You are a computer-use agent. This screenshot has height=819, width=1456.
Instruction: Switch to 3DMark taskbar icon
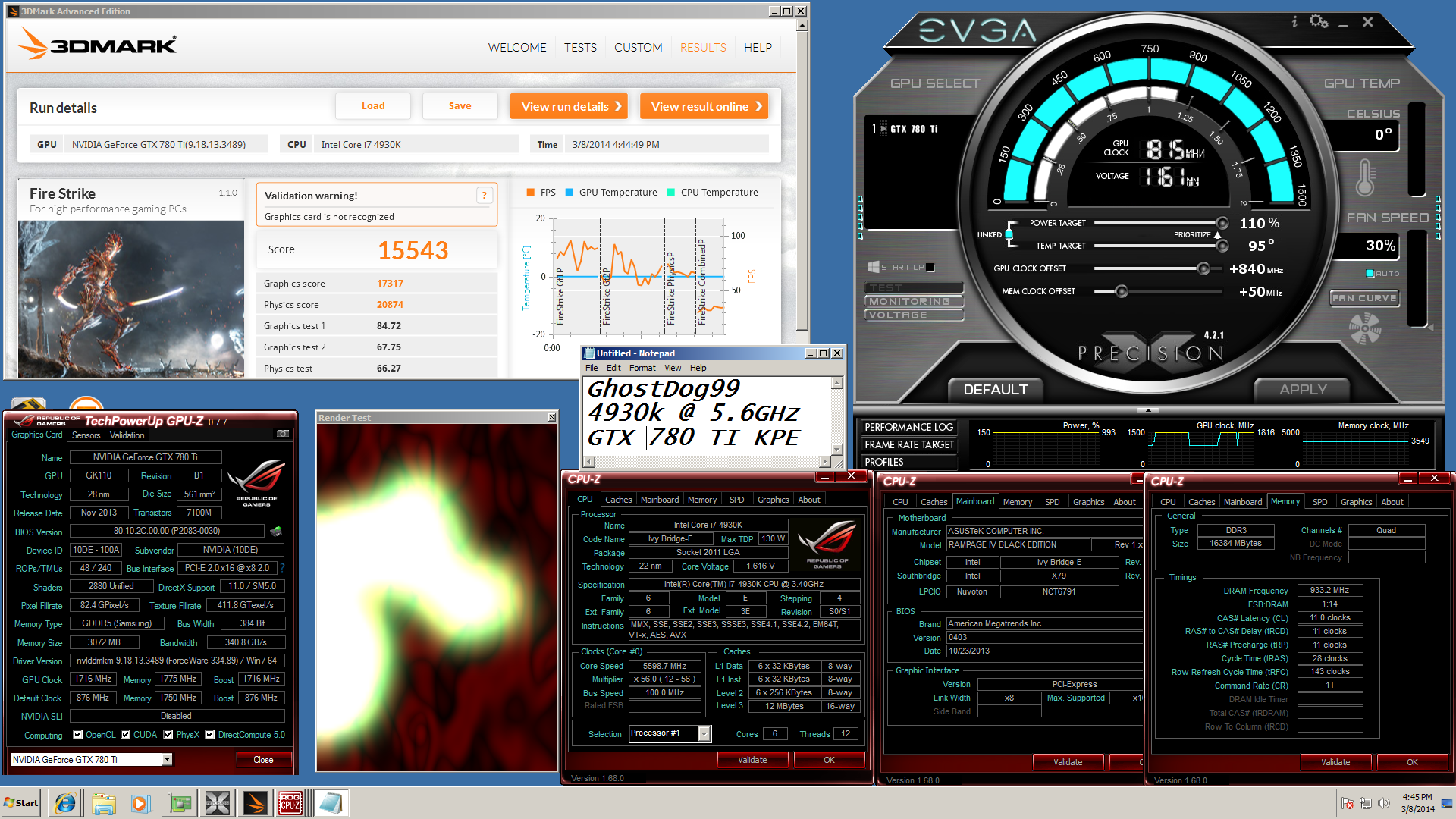pos(256,803)
